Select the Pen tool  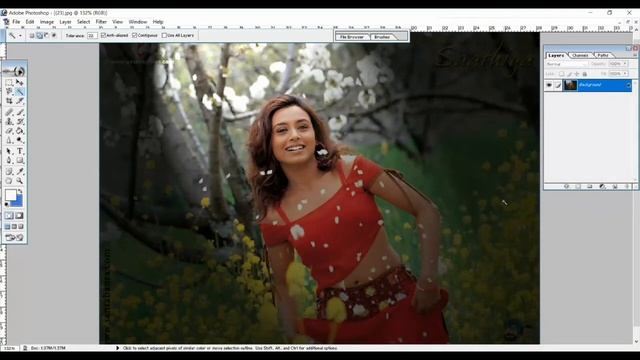tap(9, 160)
